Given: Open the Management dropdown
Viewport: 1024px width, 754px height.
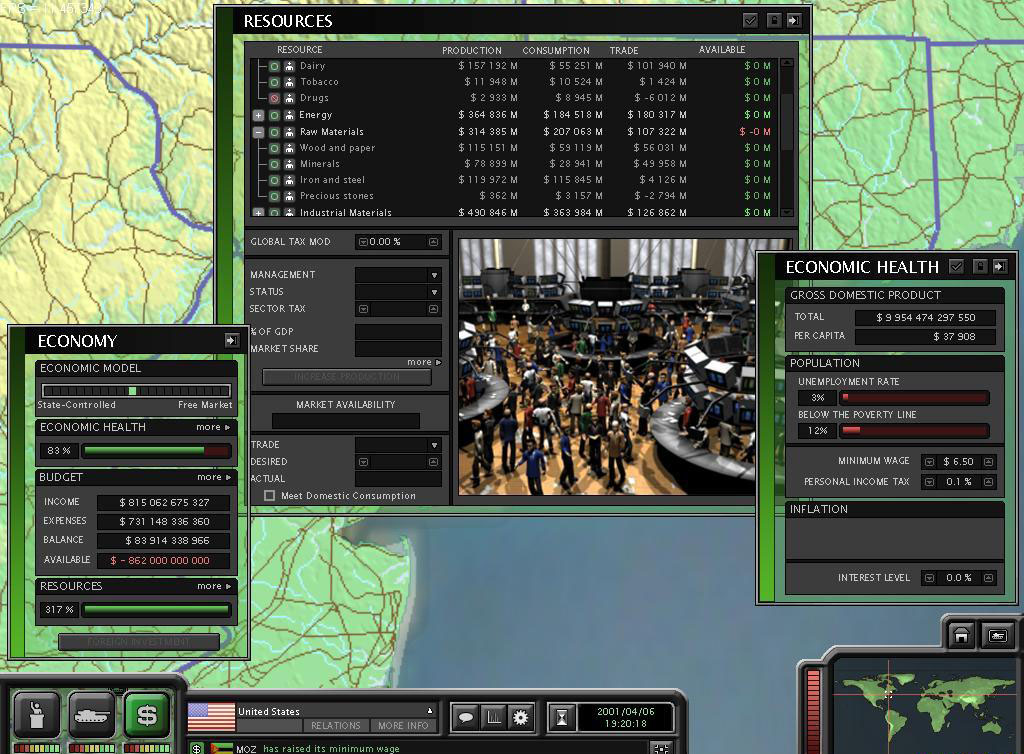Looking at the screenshot, I should [x=434, y=275].
